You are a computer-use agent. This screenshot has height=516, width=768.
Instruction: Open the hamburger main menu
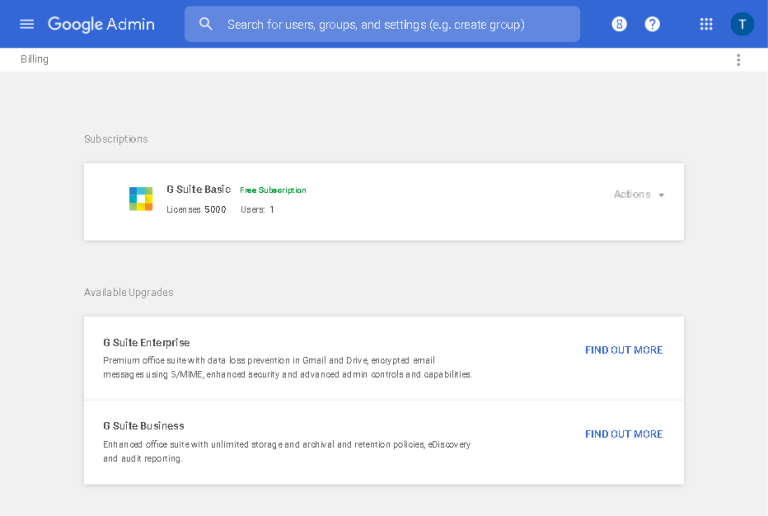pyautogui.click(x=27, y=24)
